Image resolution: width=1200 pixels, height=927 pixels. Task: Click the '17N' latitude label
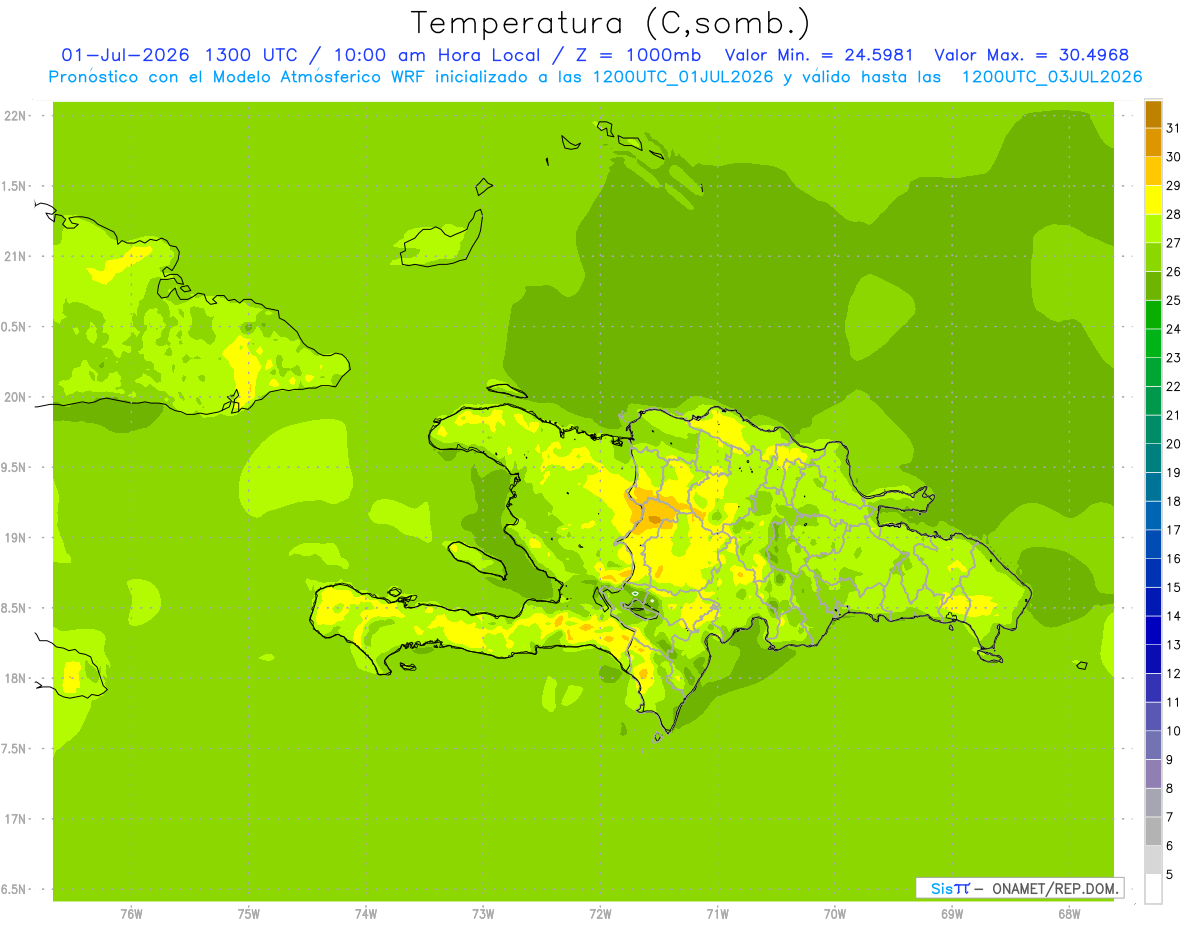pyautogui.click(x=15, y=819)
